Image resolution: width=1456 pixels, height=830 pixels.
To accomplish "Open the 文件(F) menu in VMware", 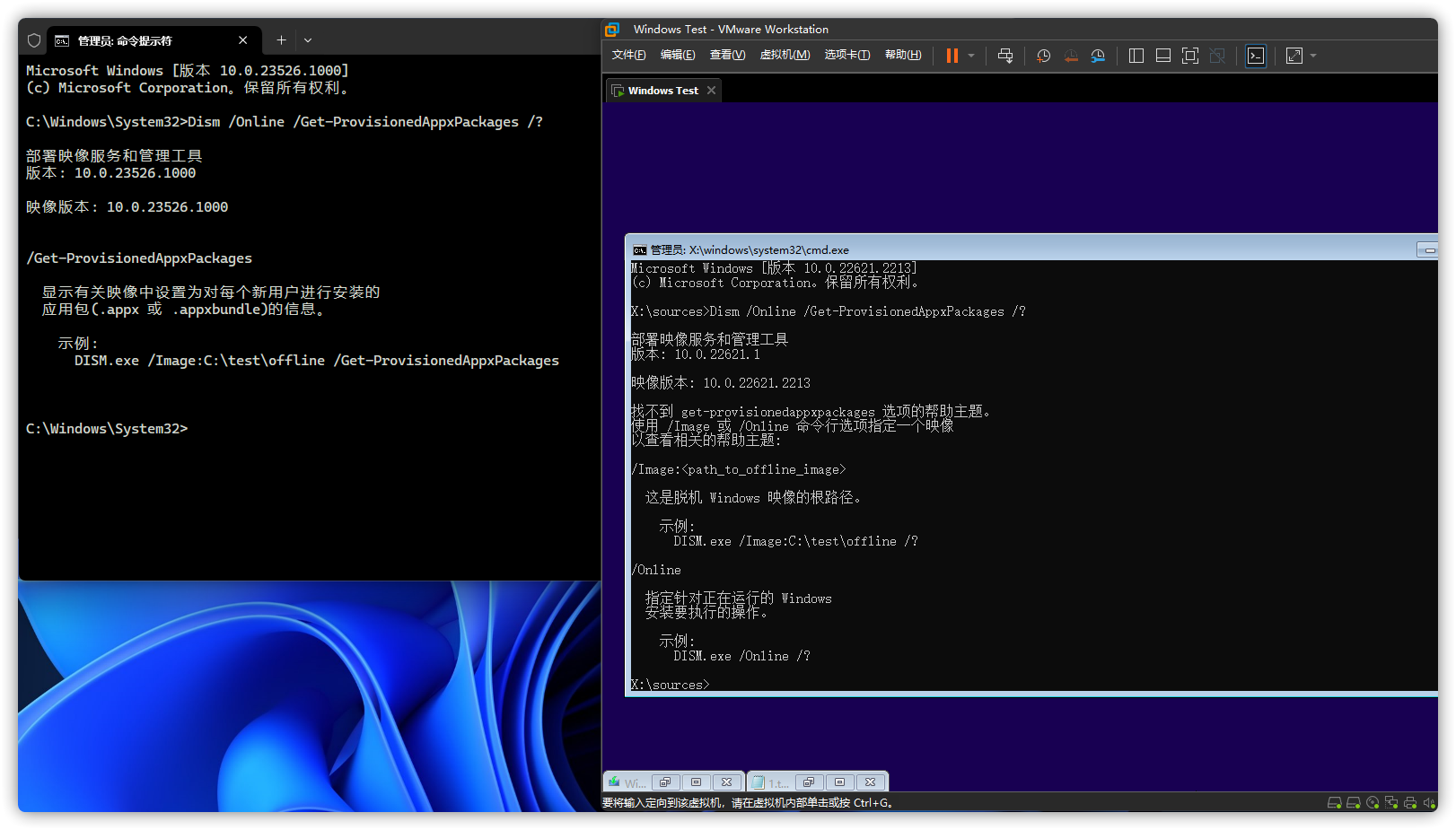I will point(629,55).
